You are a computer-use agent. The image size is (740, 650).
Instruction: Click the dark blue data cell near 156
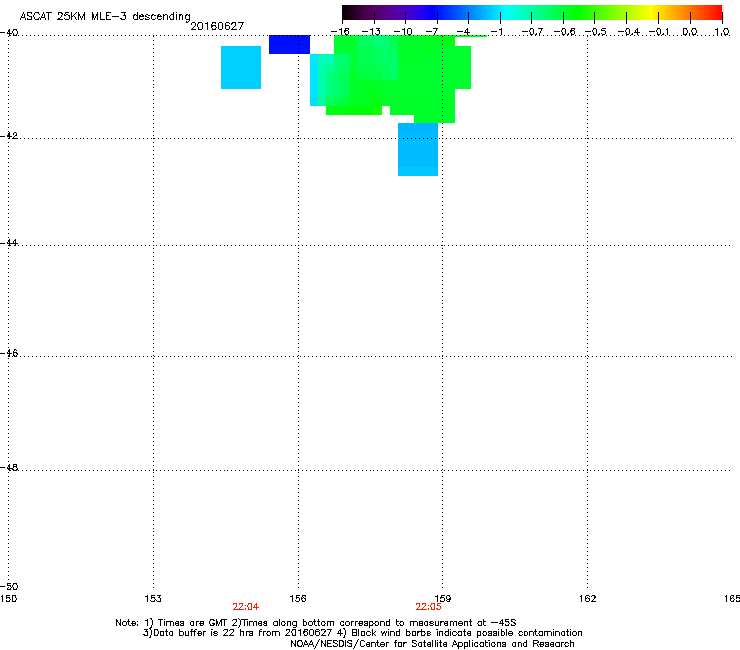click(289, 44)
